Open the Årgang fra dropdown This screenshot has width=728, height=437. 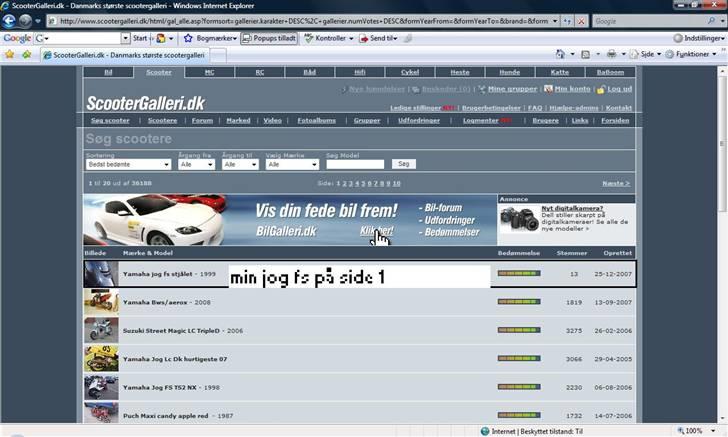196,164
